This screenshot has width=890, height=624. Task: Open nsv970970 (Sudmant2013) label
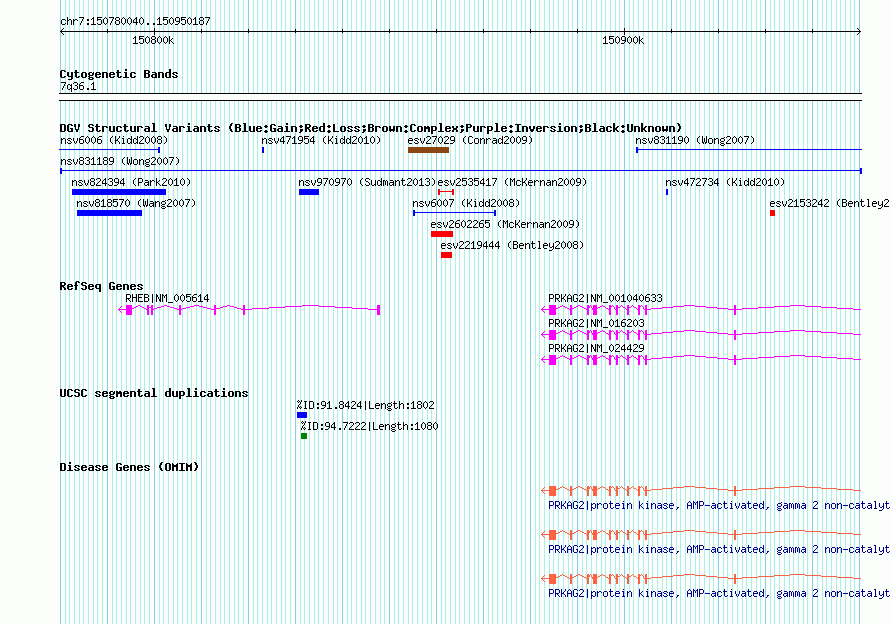pos(367,182)
